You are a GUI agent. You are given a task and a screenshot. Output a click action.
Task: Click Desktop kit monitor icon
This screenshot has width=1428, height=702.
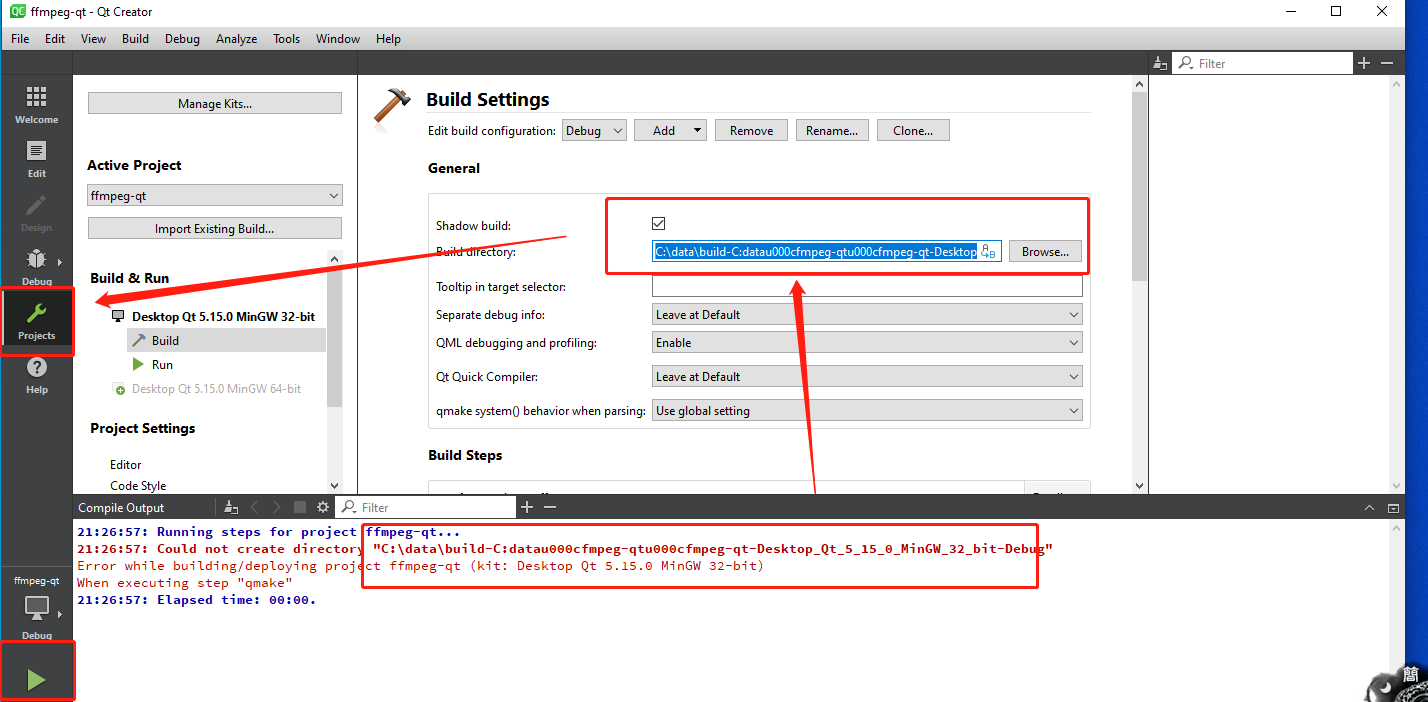point(118,316)
